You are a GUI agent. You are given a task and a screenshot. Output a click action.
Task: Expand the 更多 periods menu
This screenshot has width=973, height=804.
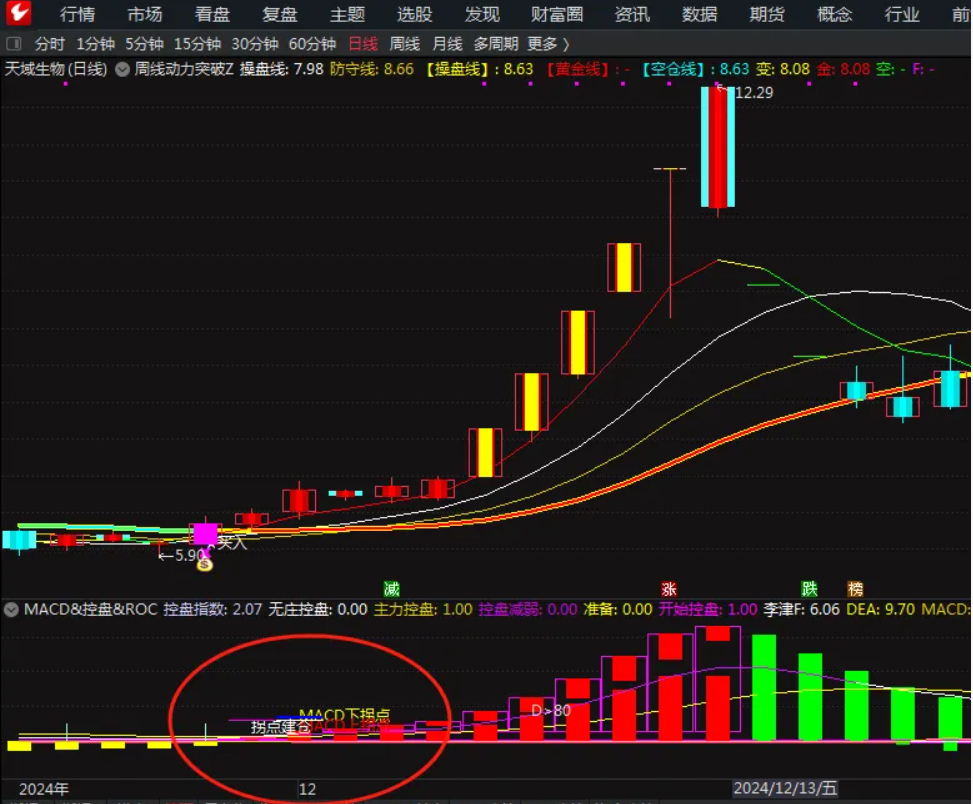click(548, 44)
